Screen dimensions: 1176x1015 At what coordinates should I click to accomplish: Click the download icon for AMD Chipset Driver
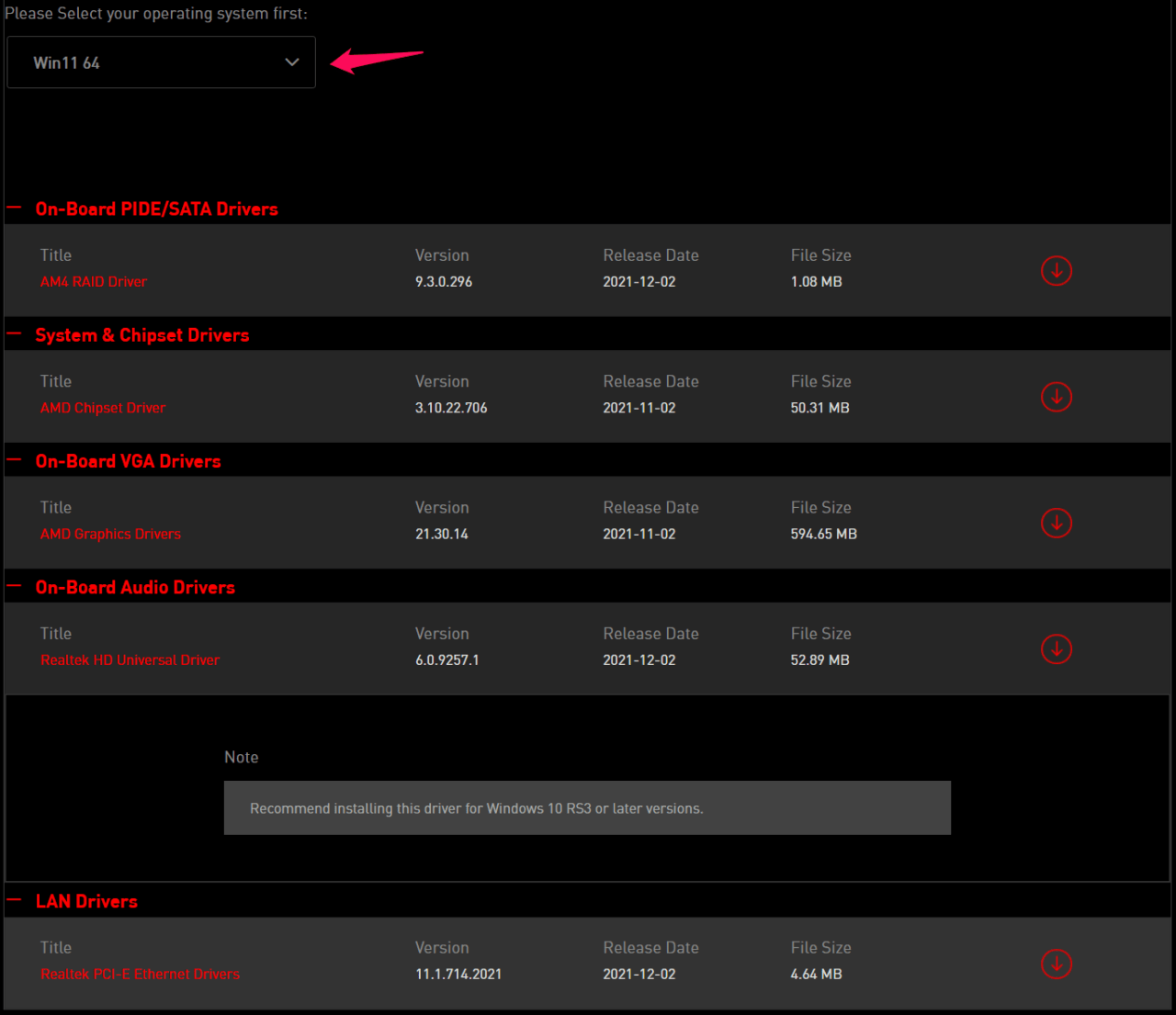tap(1056, 397)
